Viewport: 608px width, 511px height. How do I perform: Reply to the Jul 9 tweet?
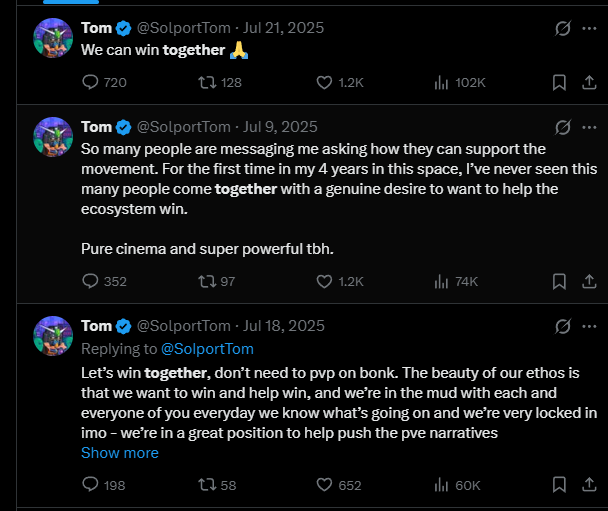point(91,281)
